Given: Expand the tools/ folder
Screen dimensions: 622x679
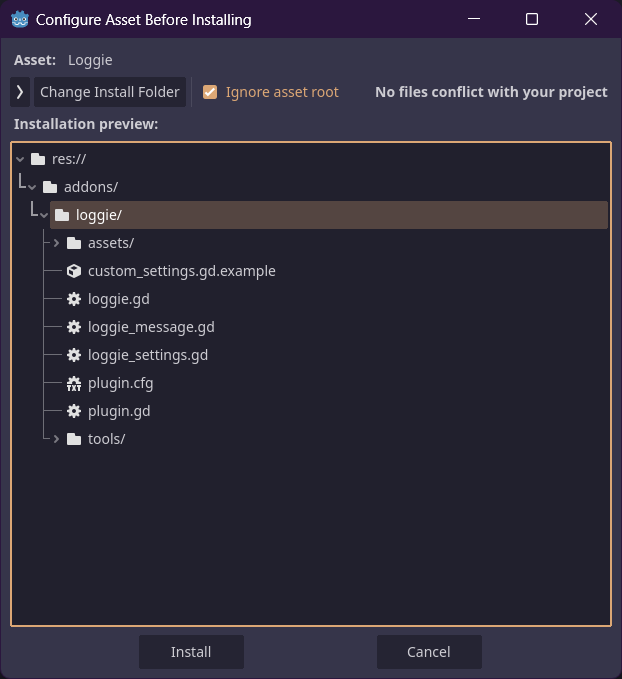Looking at the screenshot, I should tap(57, 439).
